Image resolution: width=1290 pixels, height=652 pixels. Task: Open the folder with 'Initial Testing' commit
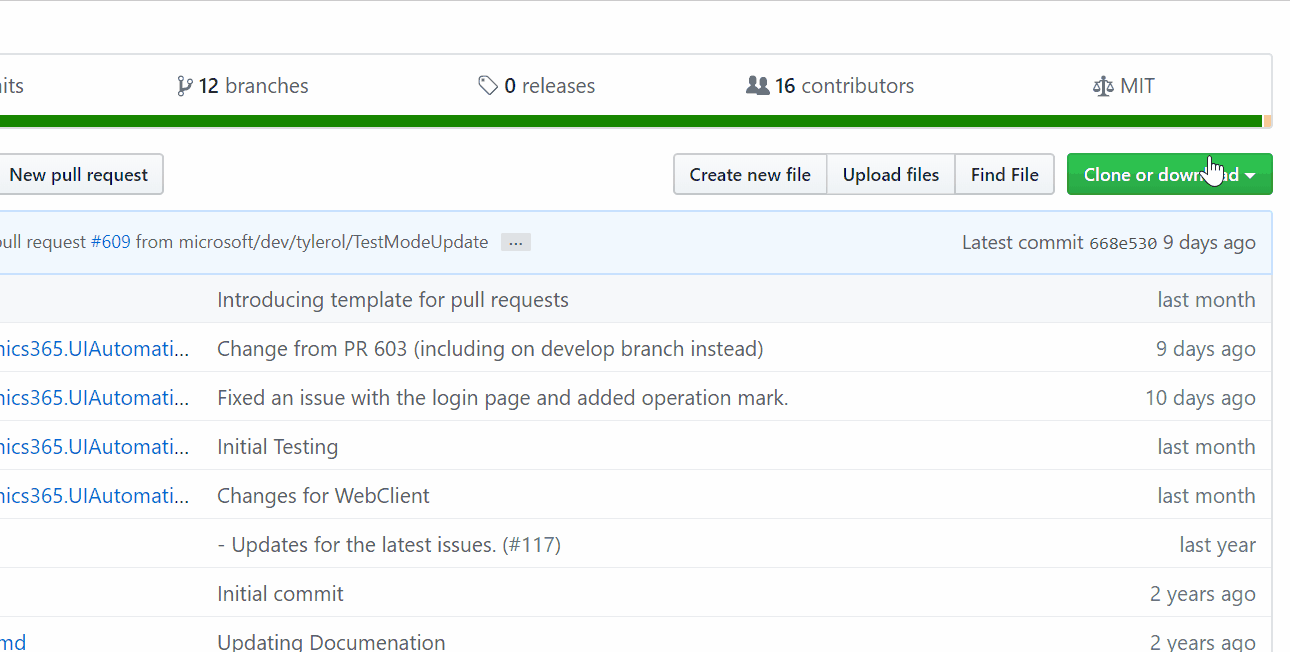click(94, 447)
